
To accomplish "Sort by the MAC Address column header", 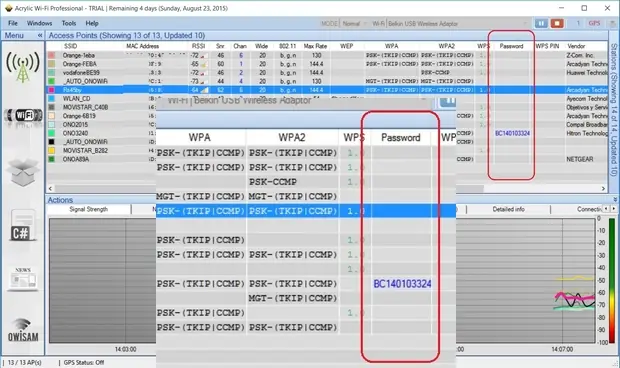I will coord(142,46).
